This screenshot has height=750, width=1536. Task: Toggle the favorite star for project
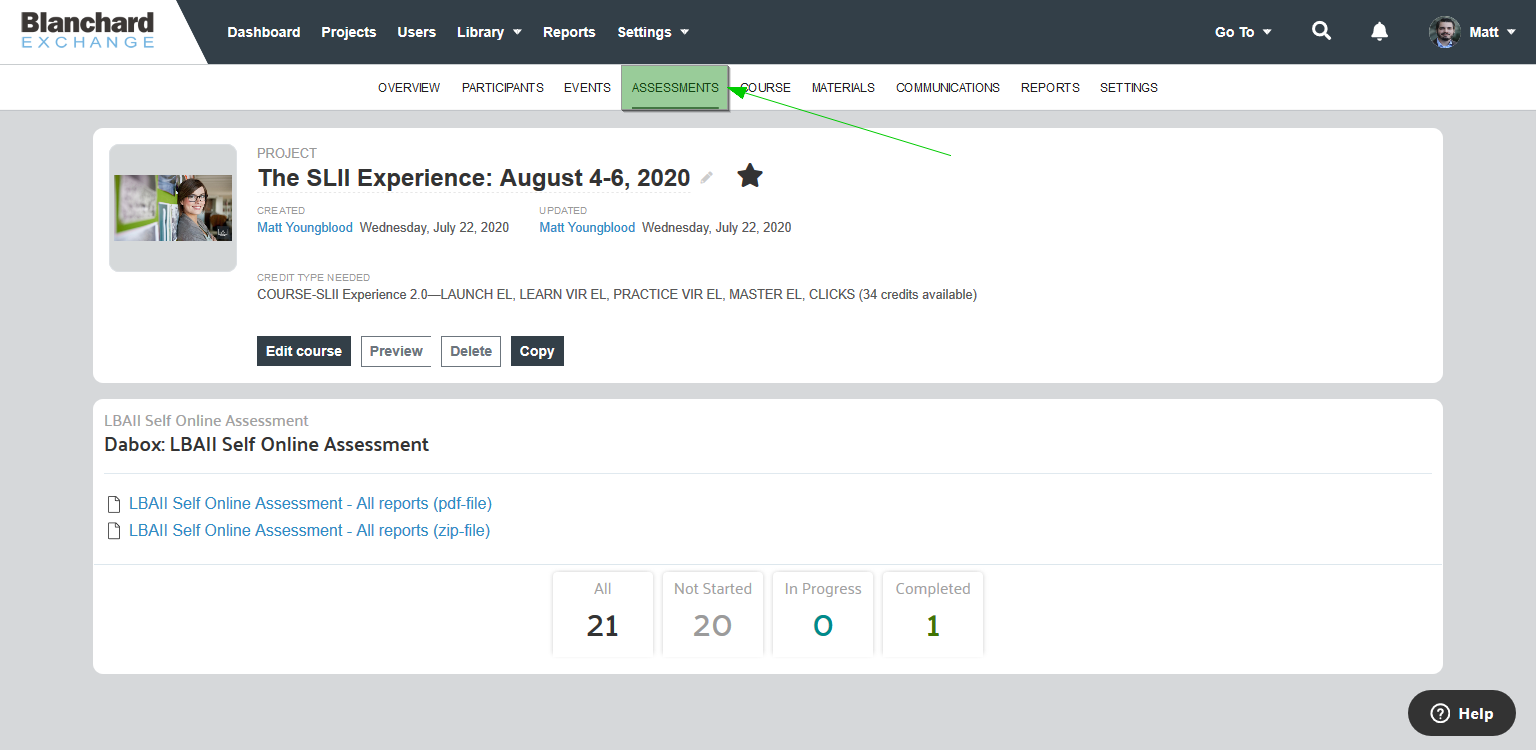[x=750, y=176]
